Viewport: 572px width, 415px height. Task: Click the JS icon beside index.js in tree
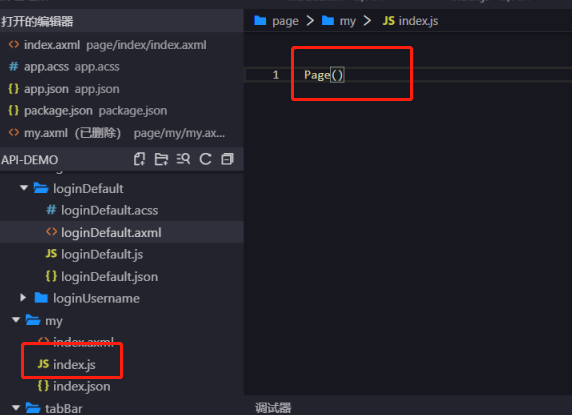tap(43, 364)
